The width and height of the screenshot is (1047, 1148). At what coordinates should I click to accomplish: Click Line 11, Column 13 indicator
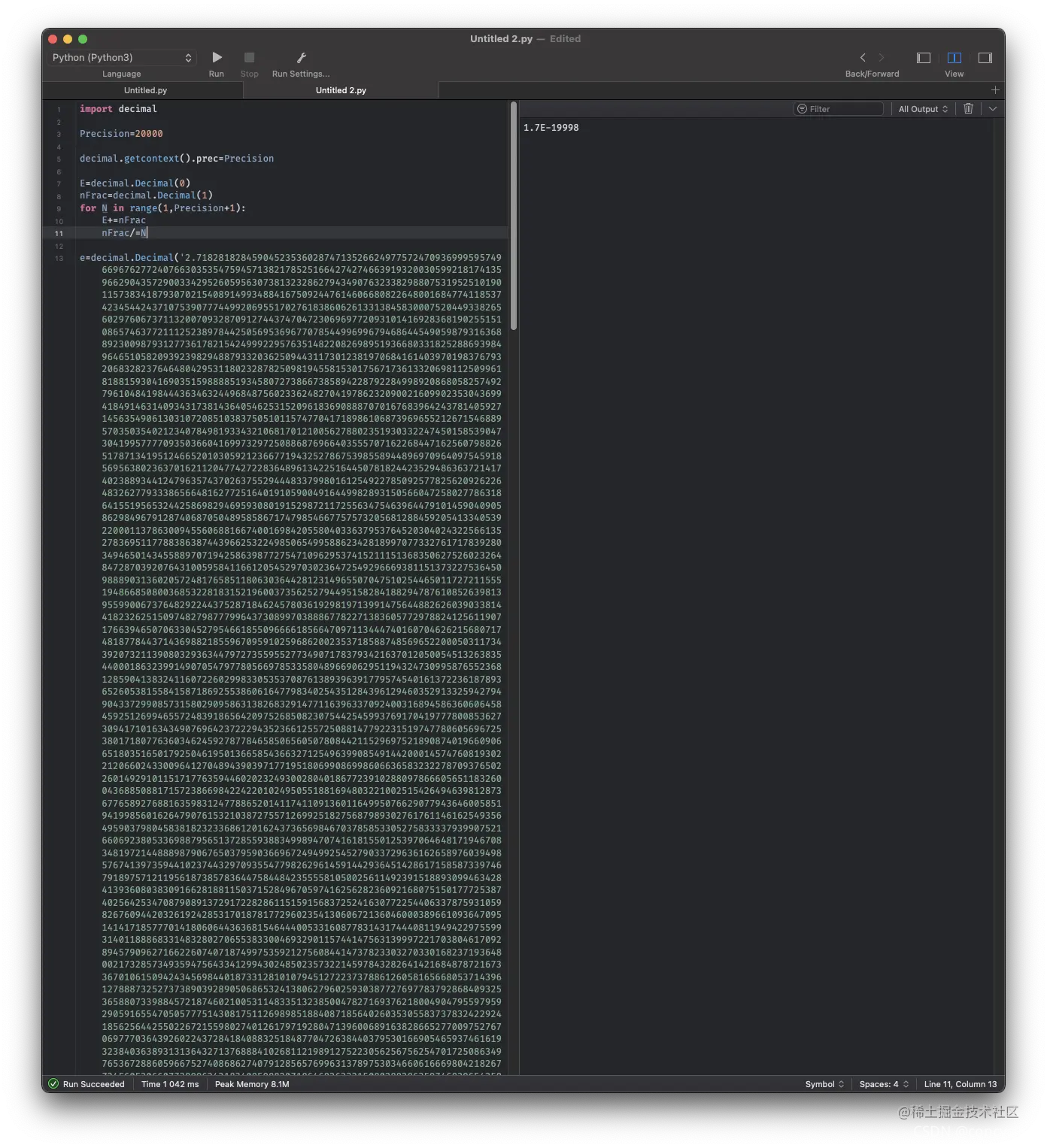960,1084
